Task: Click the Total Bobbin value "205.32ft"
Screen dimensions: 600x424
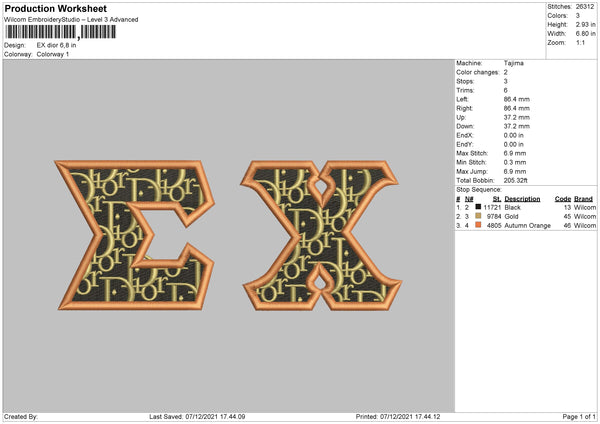Action: point(515,181)
